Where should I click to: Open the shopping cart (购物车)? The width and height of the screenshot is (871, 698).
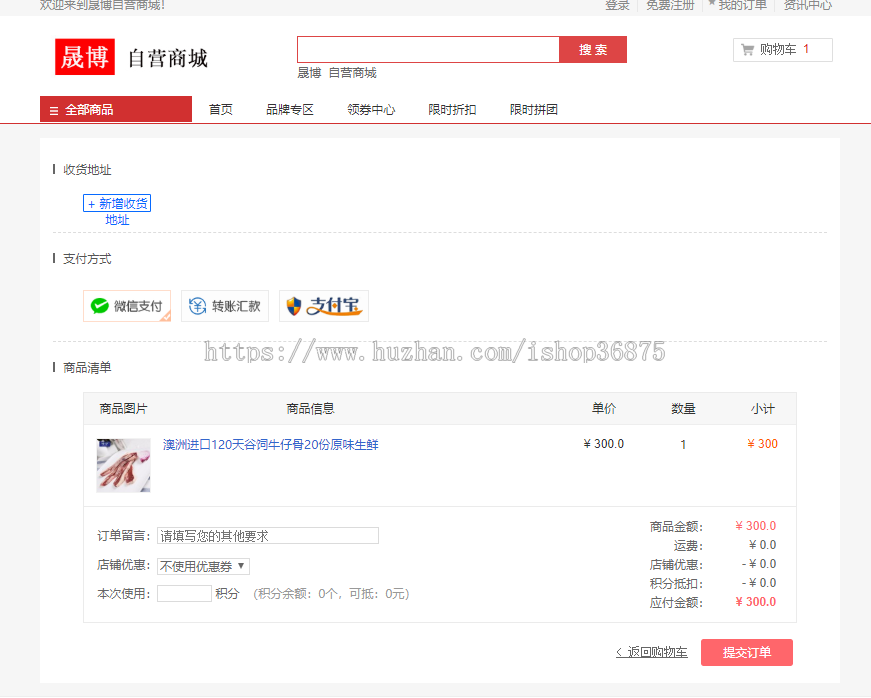click(x=782, y=49)
